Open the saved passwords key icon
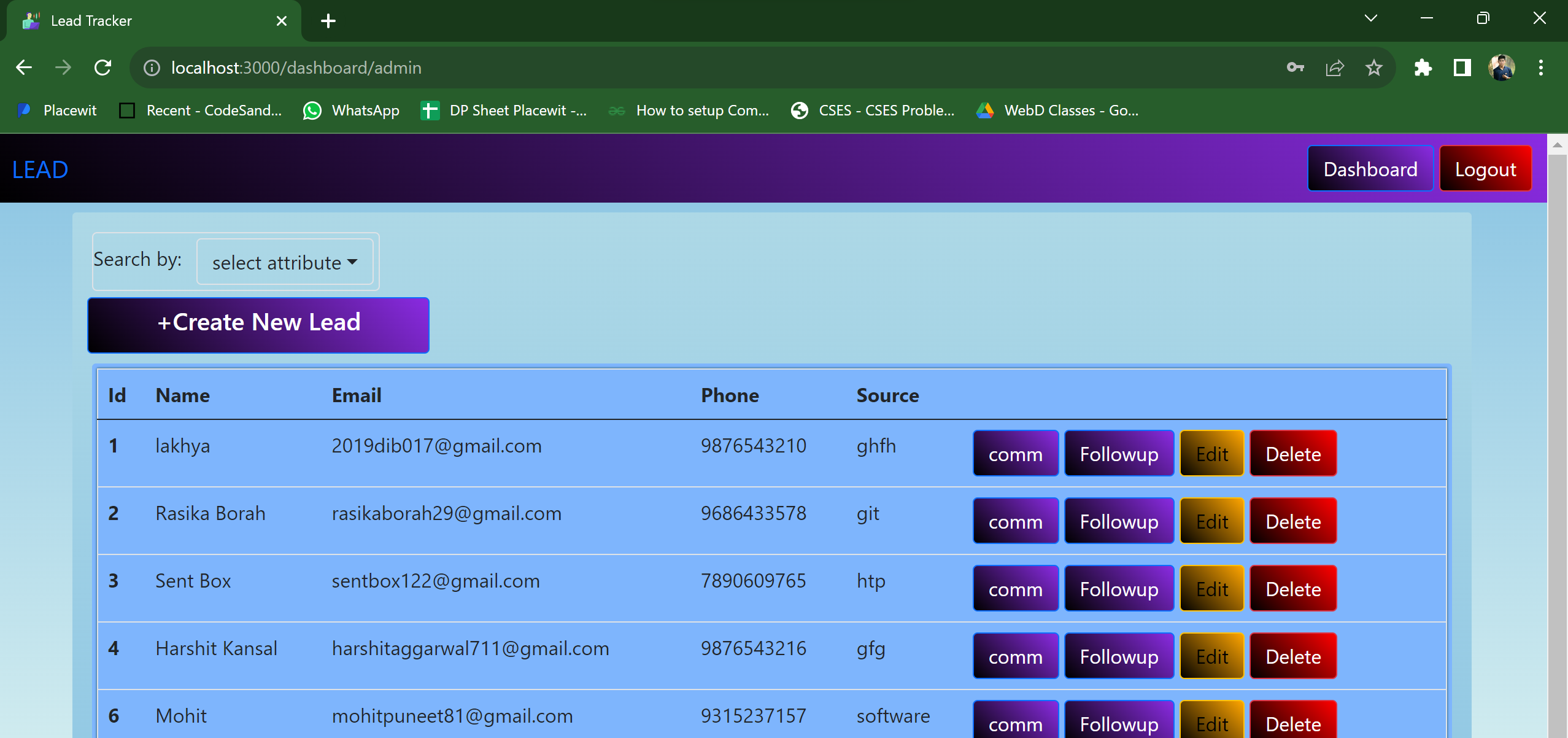This screenshot has width=1568, height=738. point(1296,68)
